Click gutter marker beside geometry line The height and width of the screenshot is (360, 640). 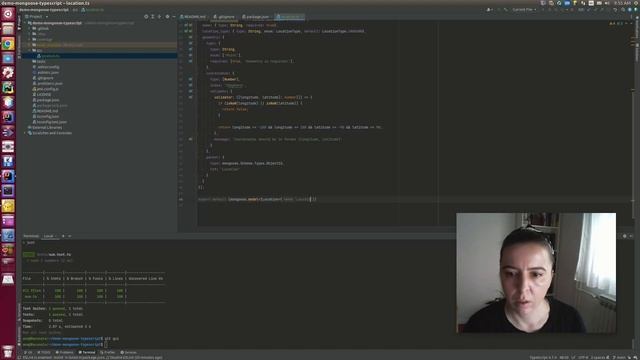(x=191, y=37)
